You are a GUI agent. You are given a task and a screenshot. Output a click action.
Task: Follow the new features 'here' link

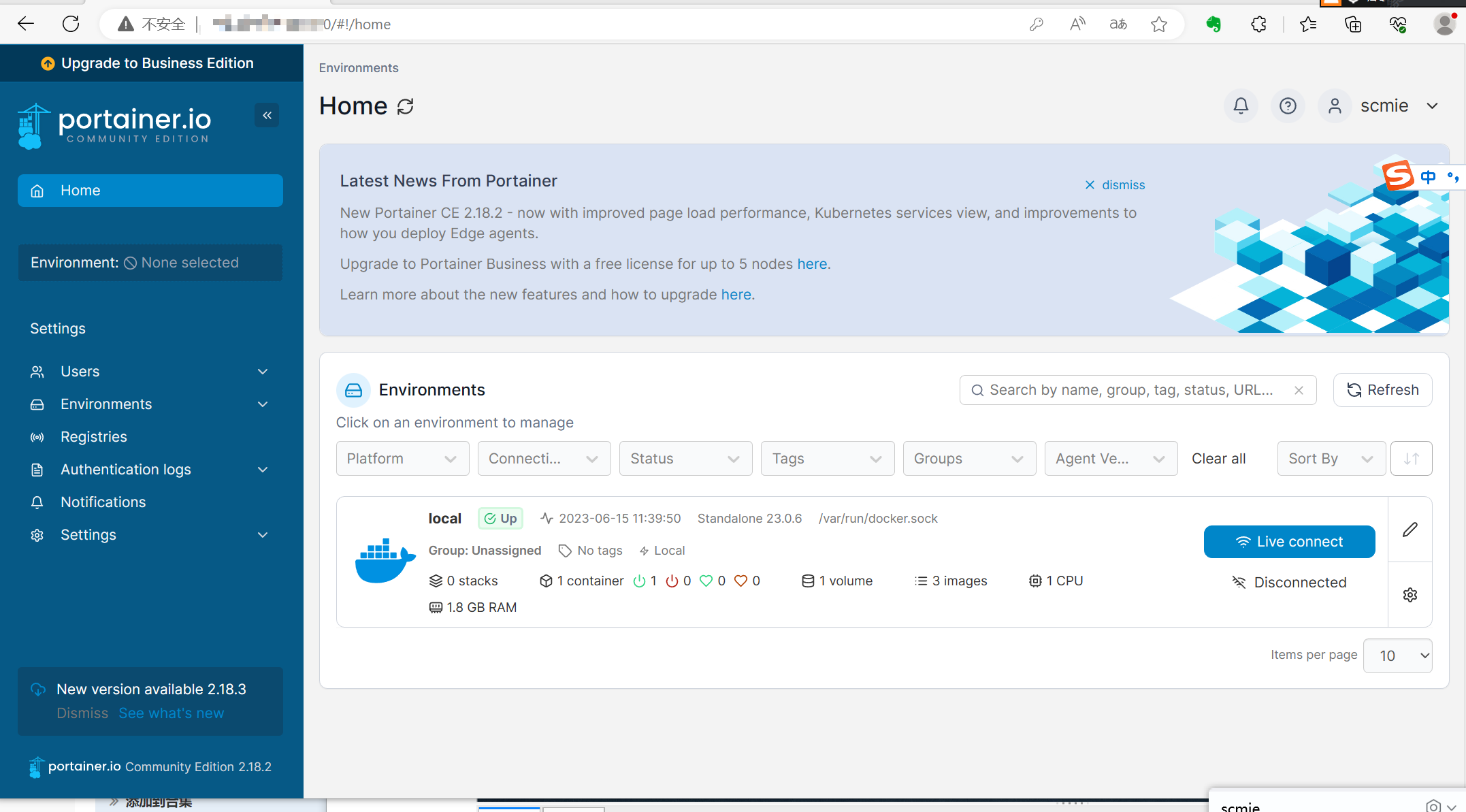click(736, 295)
